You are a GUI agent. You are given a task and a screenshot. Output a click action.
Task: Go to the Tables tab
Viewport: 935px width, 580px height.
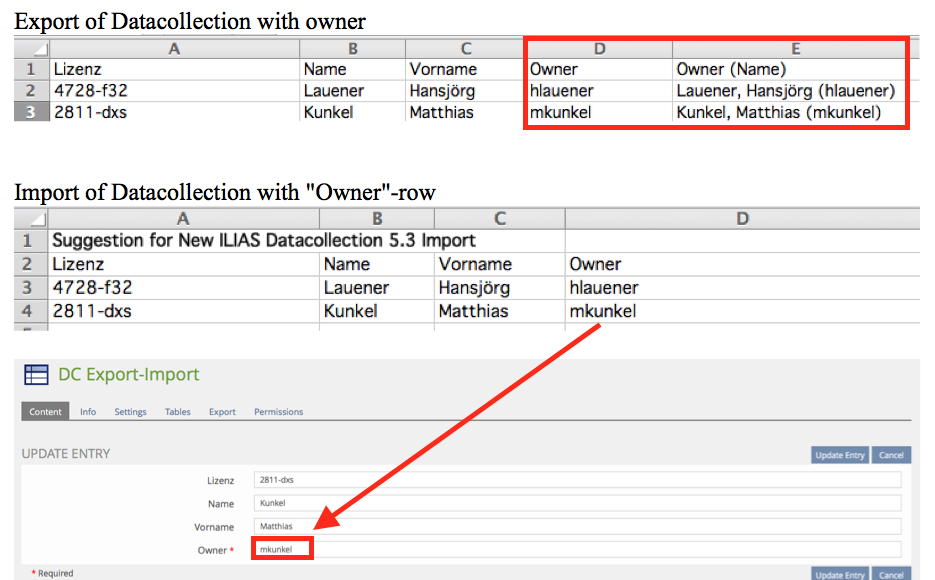tap(178, 412)
